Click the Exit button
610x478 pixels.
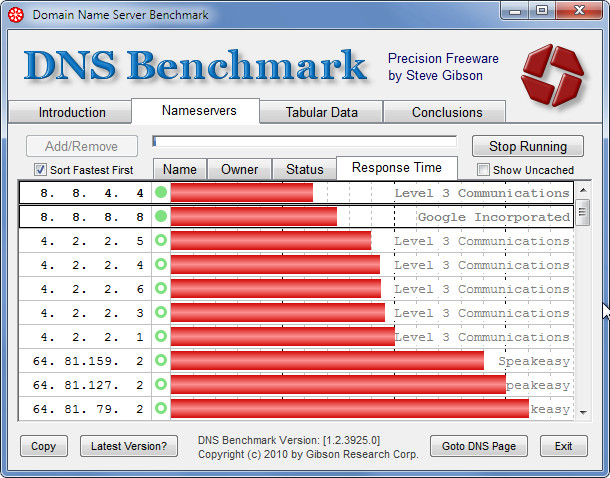pyautogui.click(x=564, y=446)
